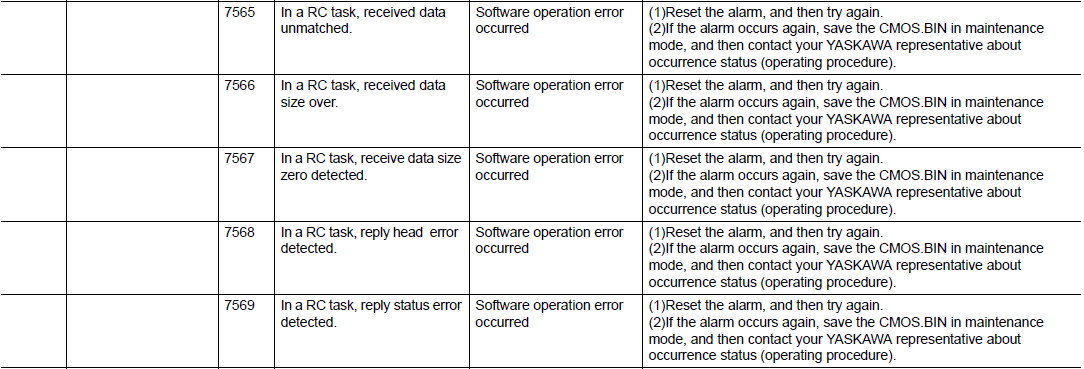Screen dimensions: 1084x369
Task: Click 'Reset the alarm' remedy in row 7565
Action: tap(712, 12)
